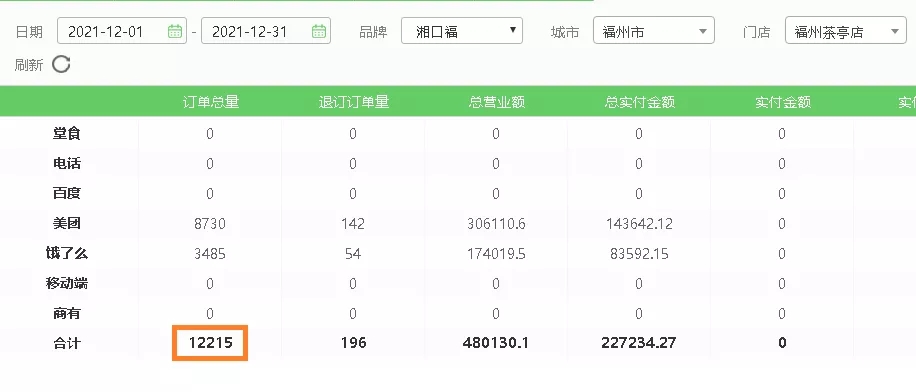Screen dimensions: 916x392
Task: Select the 美团 order count 8730
Action: tap(210, 224)
